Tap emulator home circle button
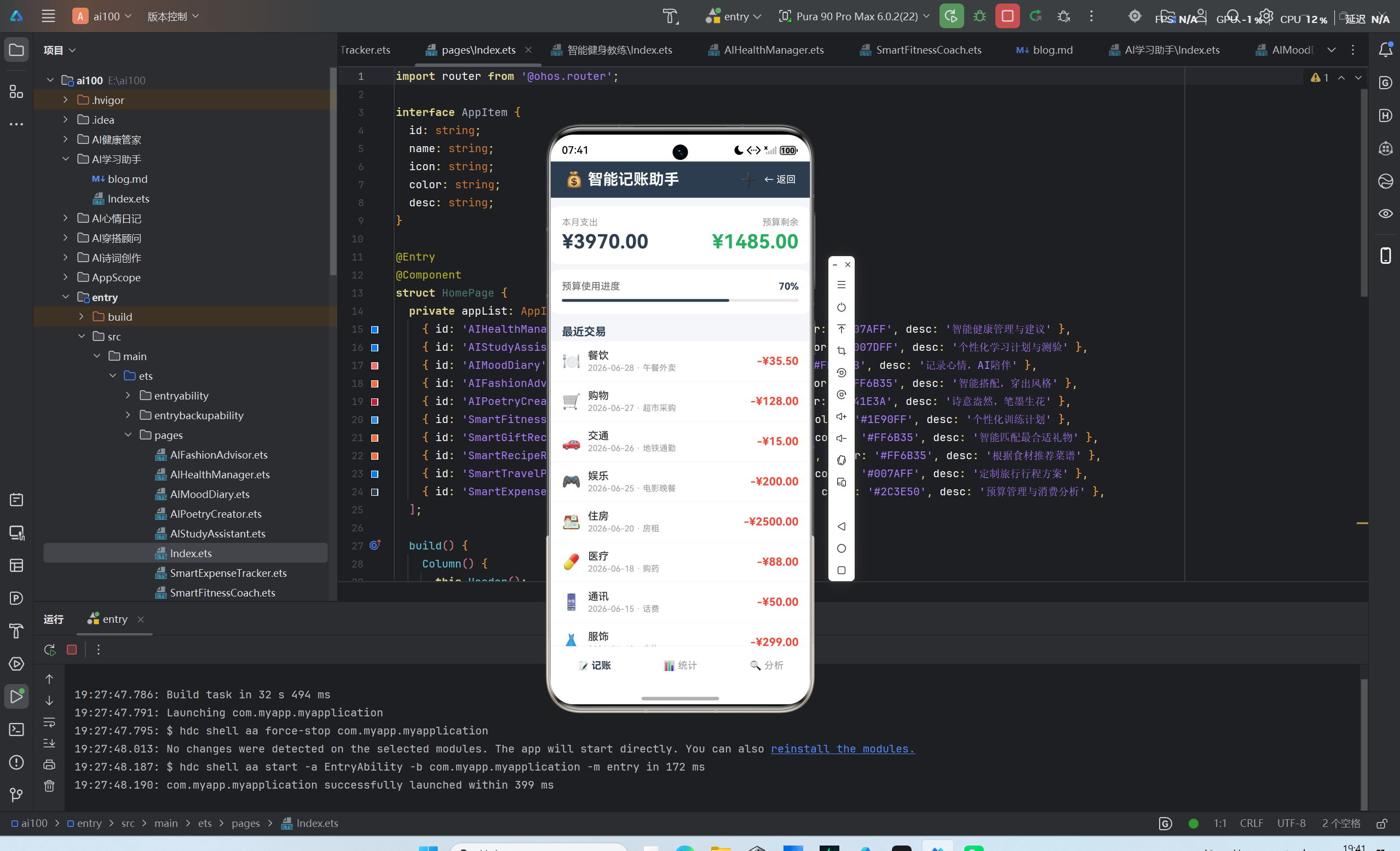Image resolution: width=1400 pixels, height=851 pixels. [842, 548]
